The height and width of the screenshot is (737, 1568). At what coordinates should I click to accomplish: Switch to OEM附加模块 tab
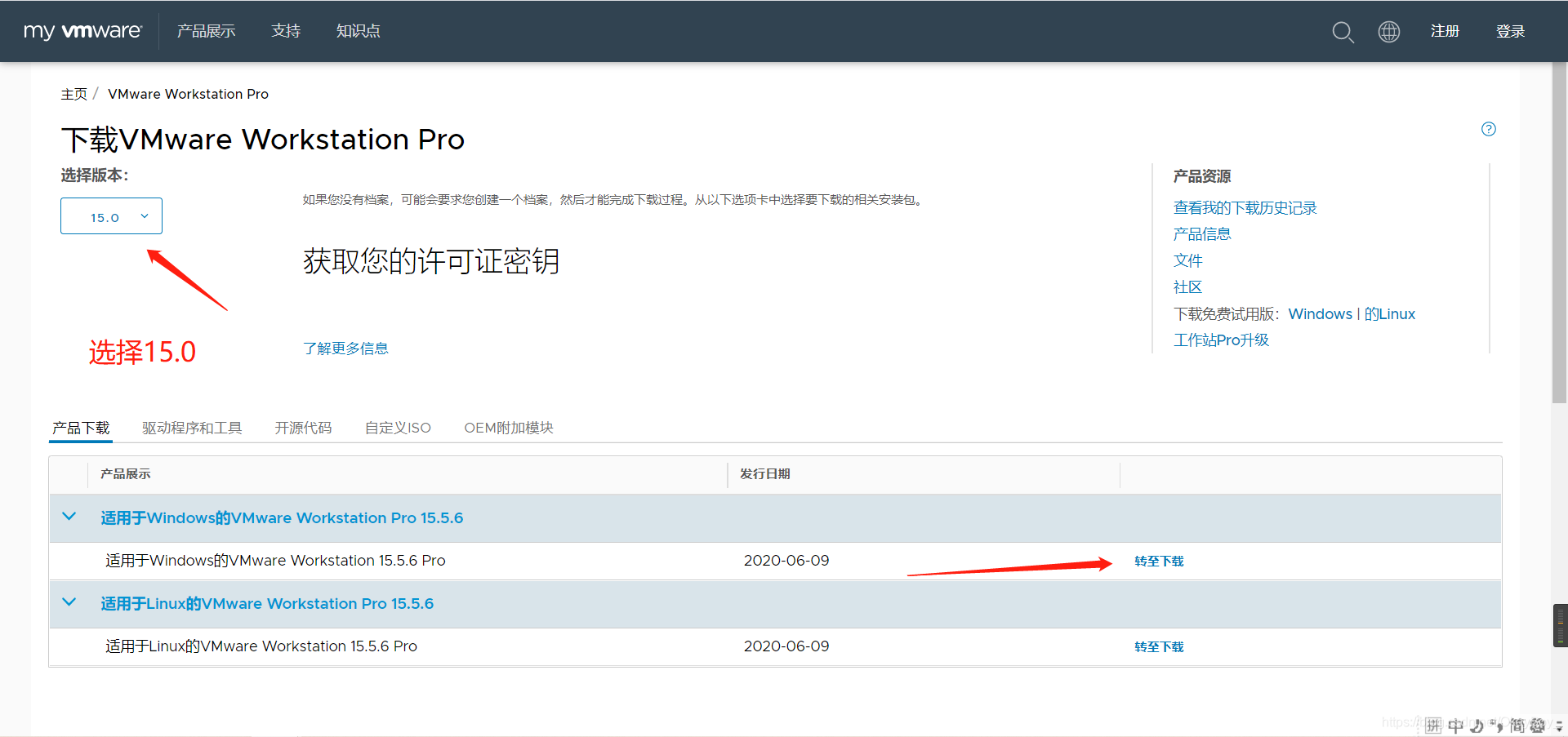pos(509,428)
